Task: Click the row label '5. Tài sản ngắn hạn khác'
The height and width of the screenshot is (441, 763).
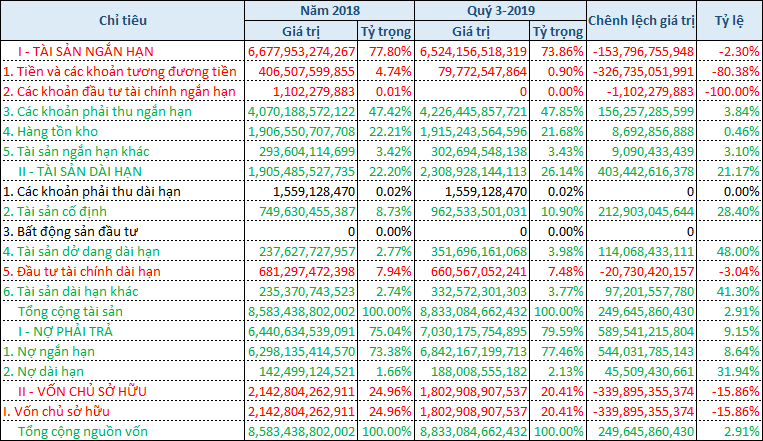Action: [76, 152]
